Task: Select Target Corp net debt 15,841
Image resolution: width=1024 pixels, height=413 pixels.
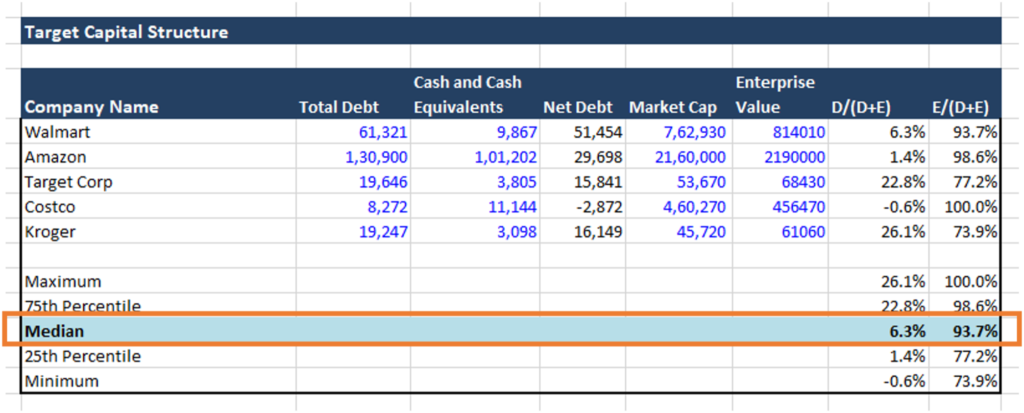Action: pos(598,182)
